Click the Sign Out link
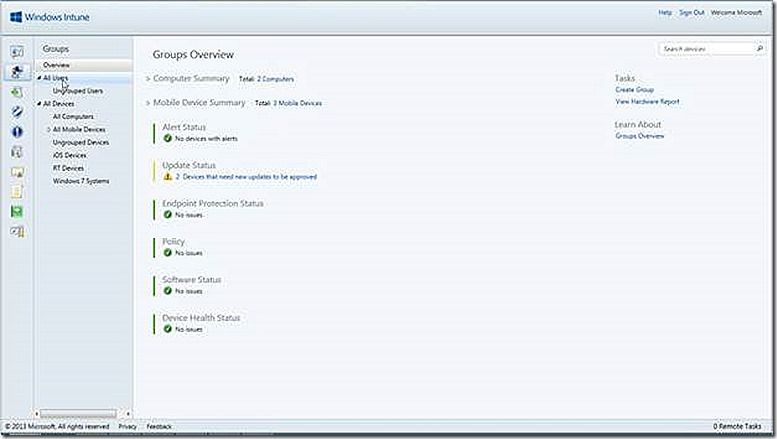The height and width of the screenshot is (439, 777). (692, 12)
